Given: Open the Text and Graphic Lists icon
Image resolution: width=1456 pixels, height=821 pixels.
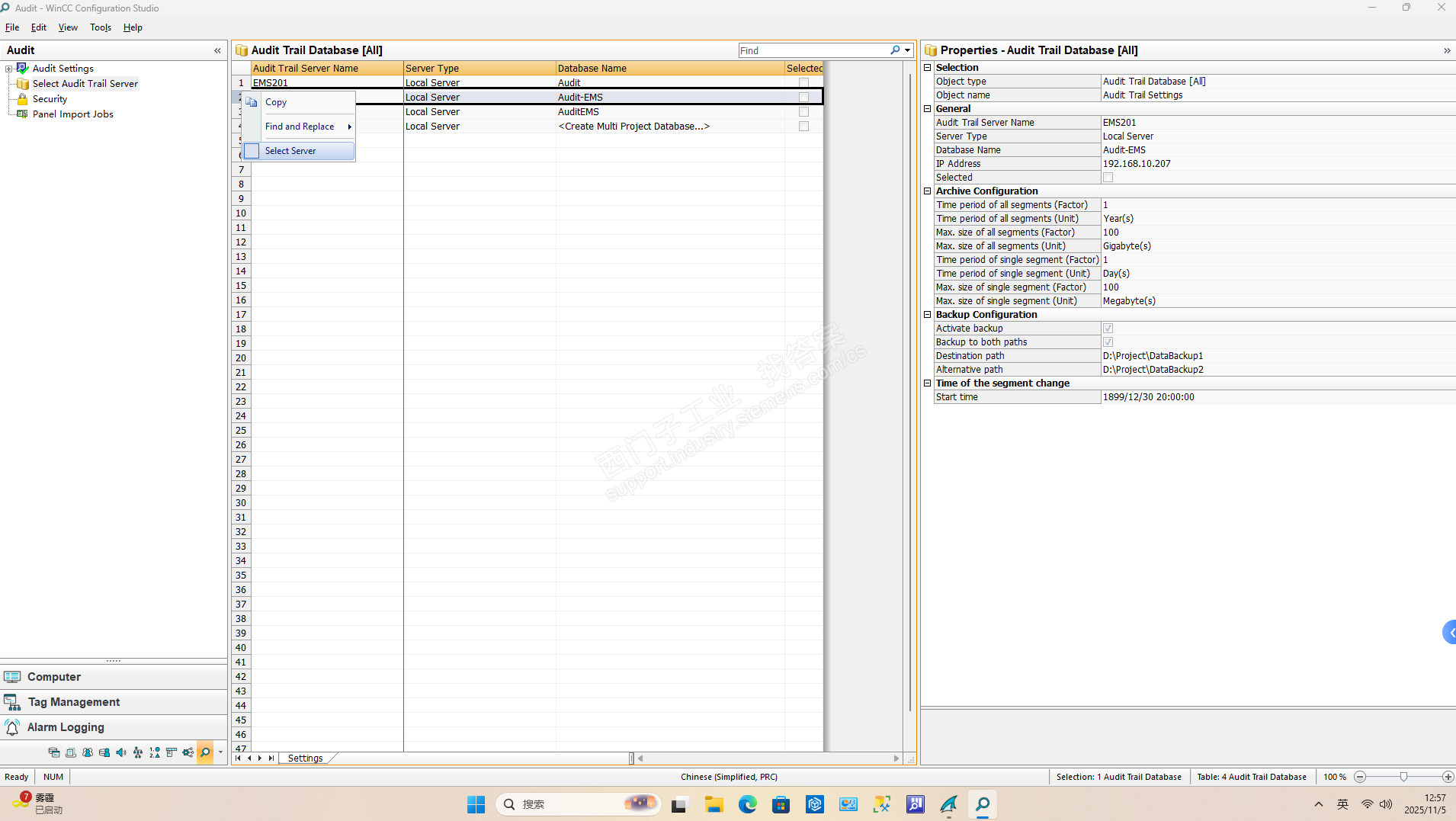Looking at the screenshot, I should point(155,752).
